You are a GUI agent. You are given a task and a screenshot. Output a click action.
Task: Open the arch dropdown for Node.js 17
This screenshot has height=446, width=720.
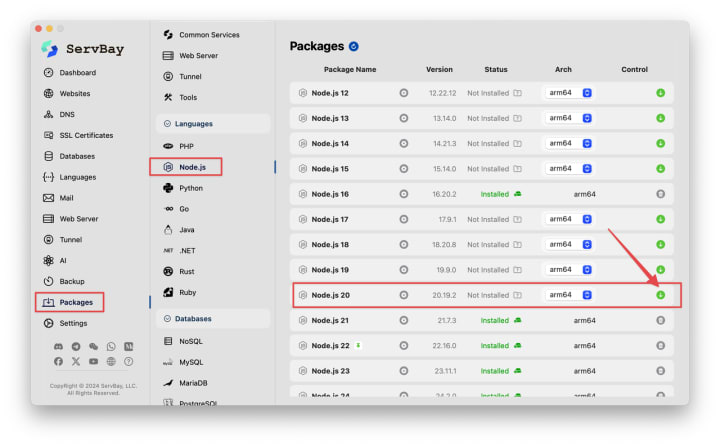point(569,219)
